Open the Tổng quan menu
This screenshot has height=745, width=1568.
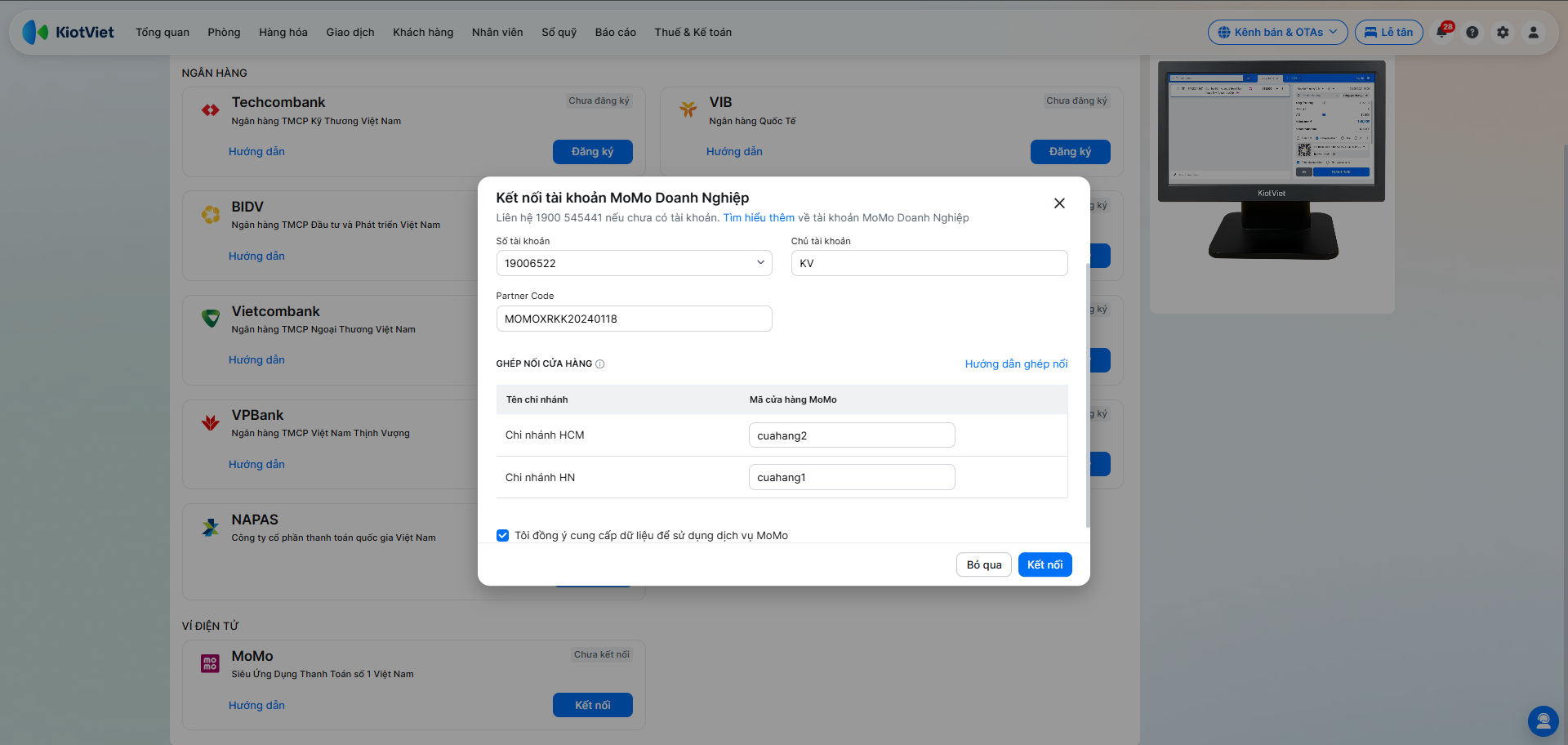[x=163, y=32]
